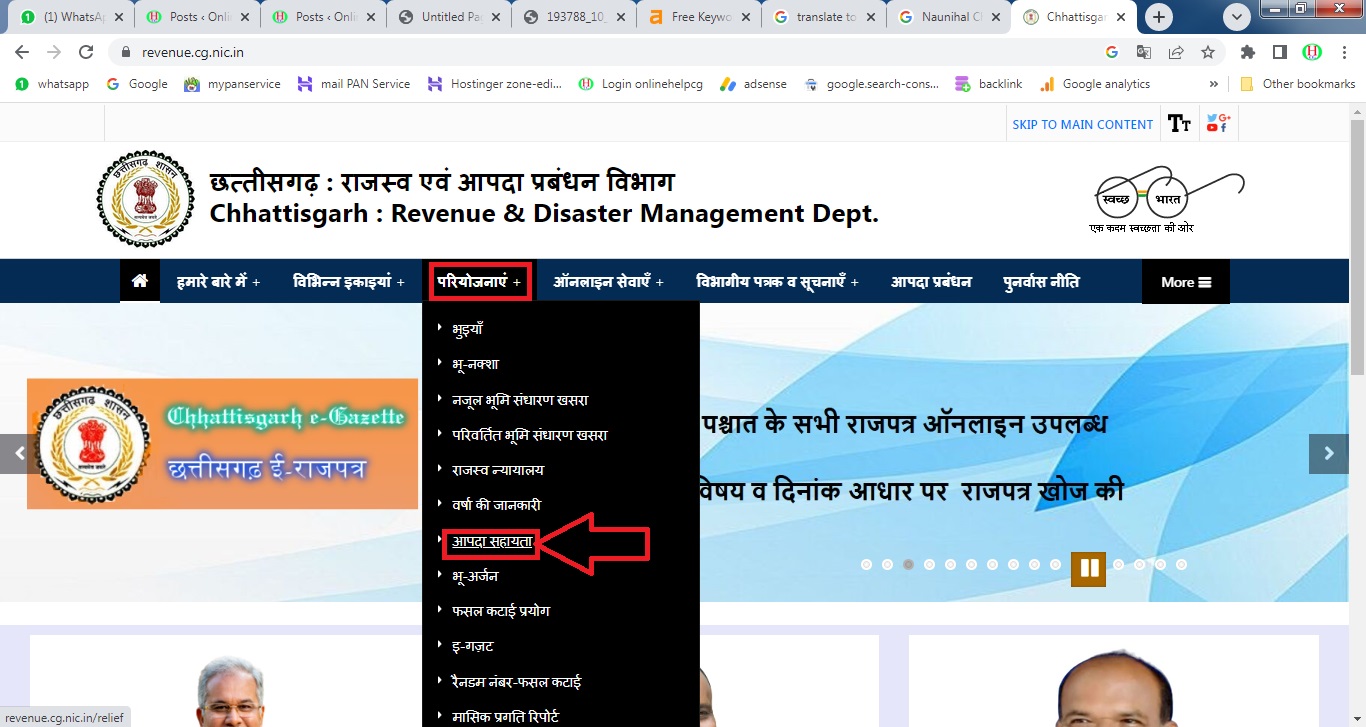Viewport: 1366px width, 727px height.
Task: Select the first slideshow indicator dot
Action: 866,564
